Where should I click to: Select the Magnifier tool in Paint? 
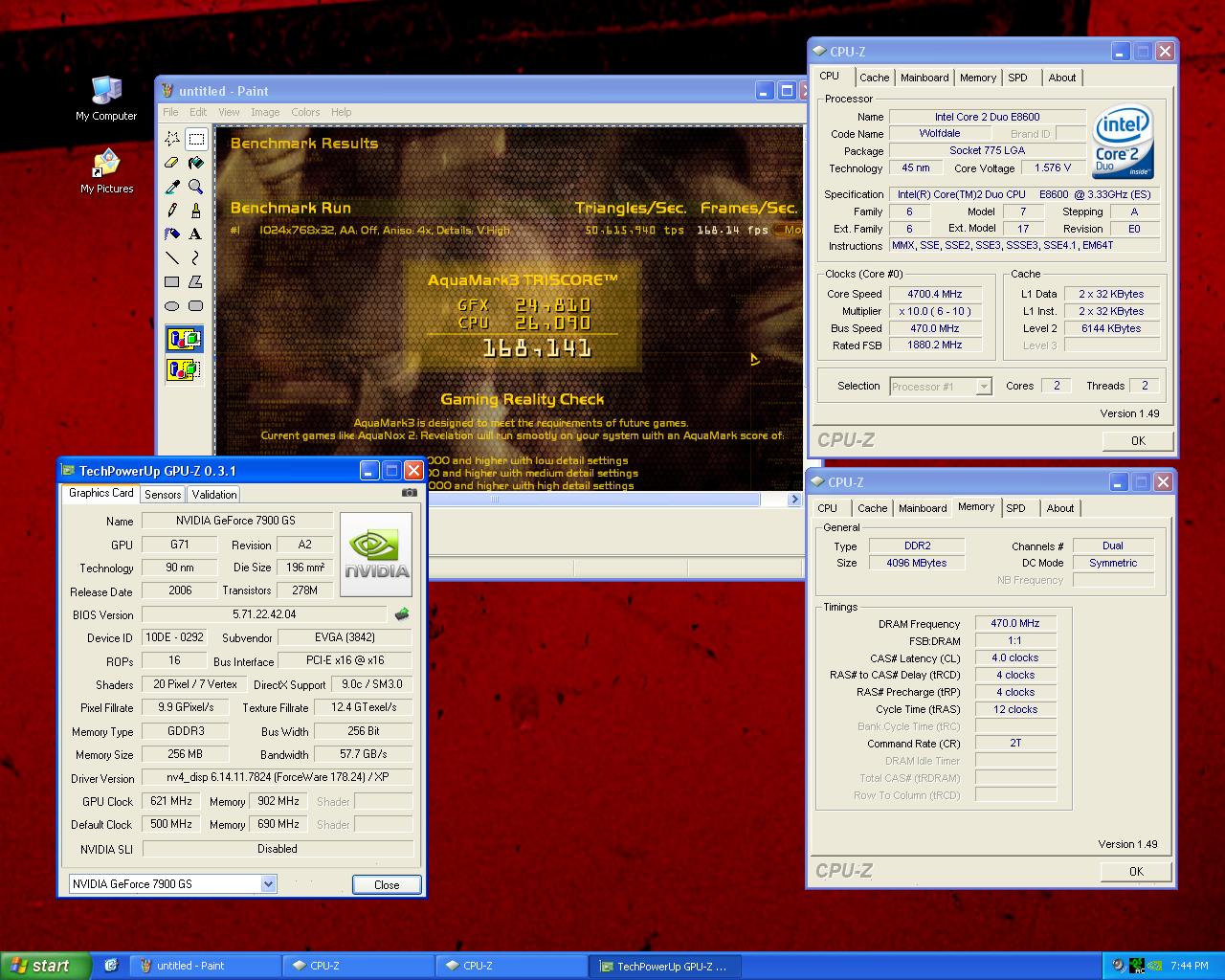coord(196,187)
